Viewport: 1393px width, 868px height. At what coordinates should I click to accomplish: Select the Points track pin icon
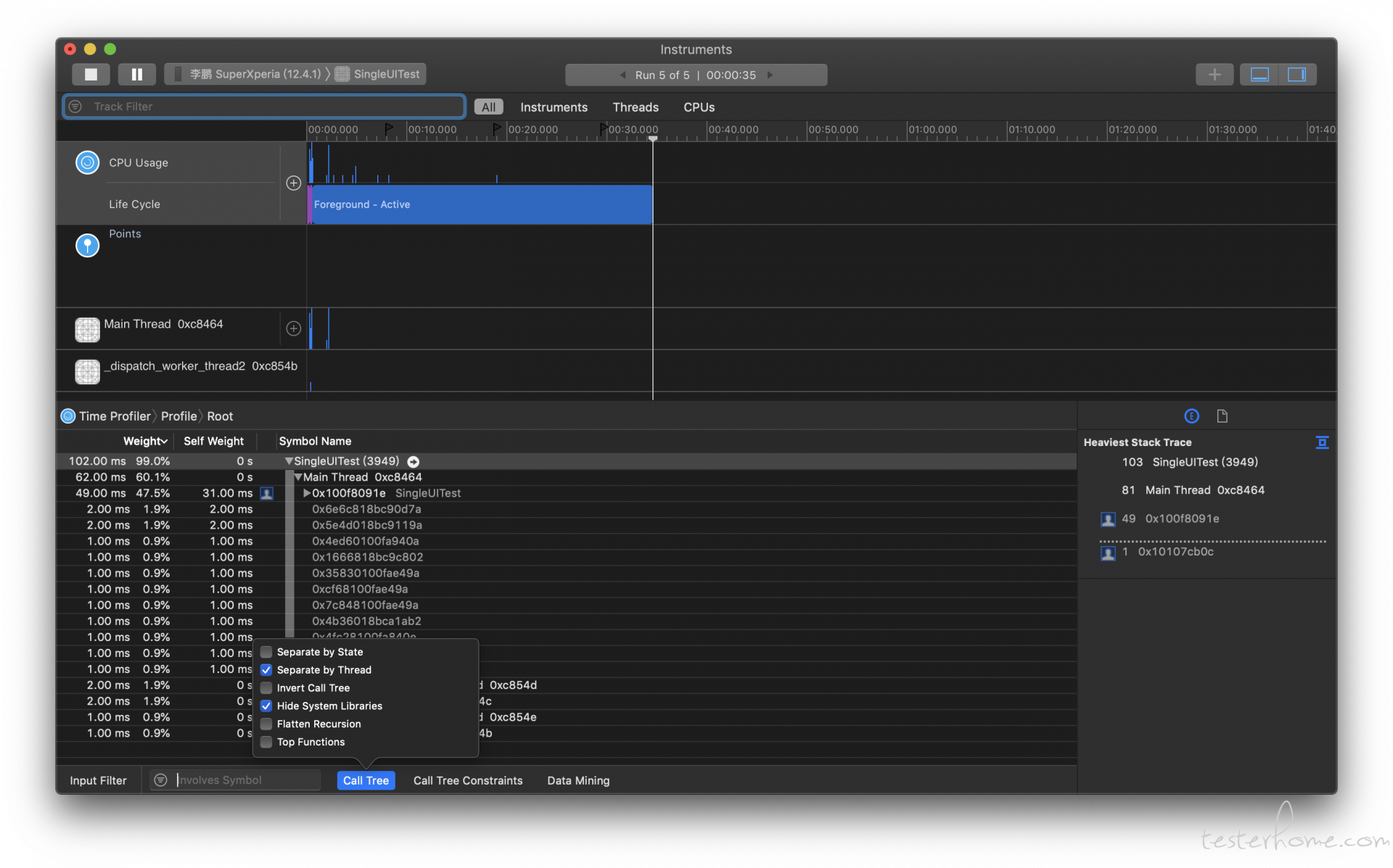(x=87, y=245)
